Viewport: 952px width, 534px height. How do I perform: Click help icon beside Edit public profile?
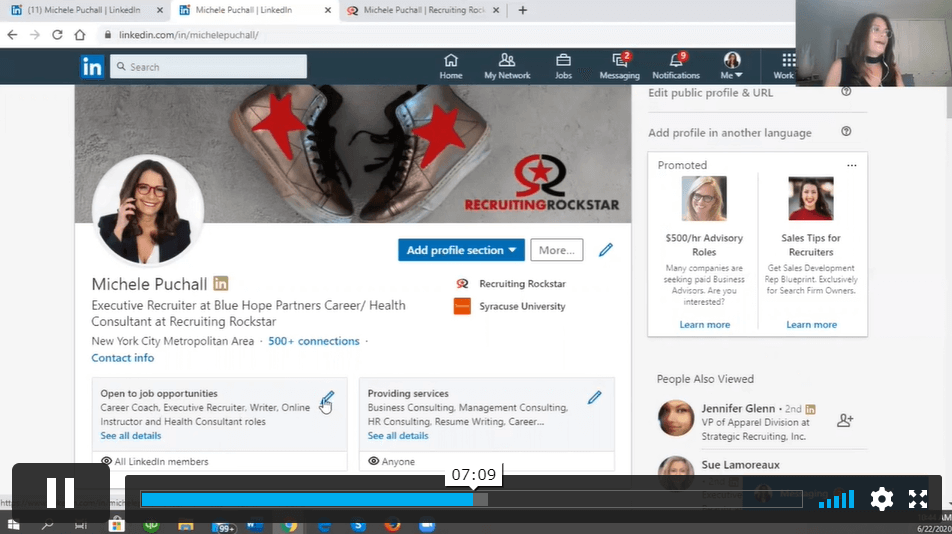(x=846, y=92)
